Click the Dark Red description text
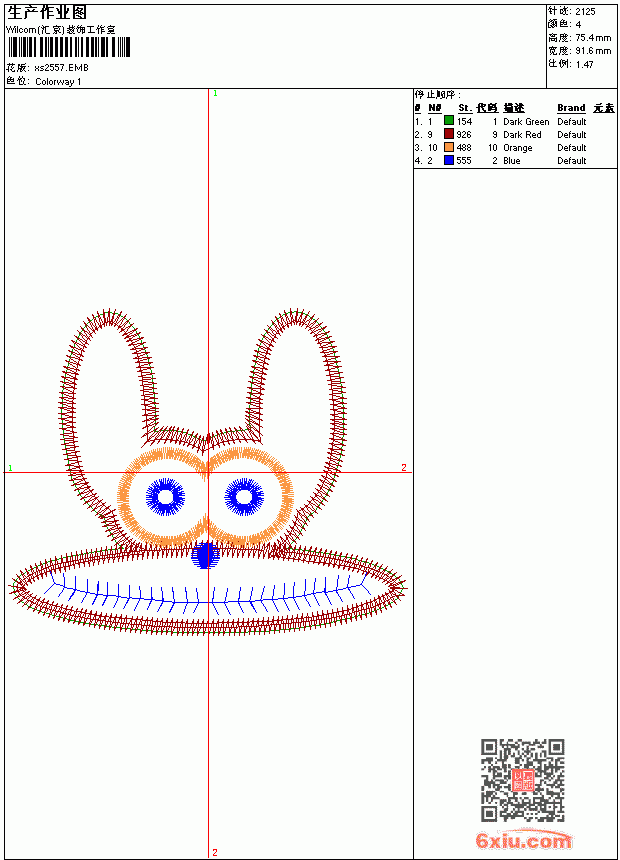620x860 pixels. (x=522, y=134)
